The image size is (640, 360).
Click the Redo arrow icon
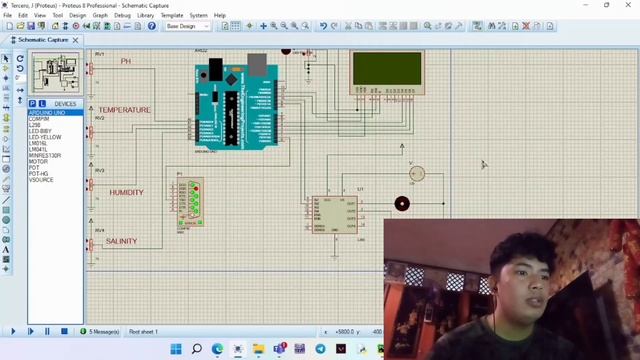pos(334,26)
